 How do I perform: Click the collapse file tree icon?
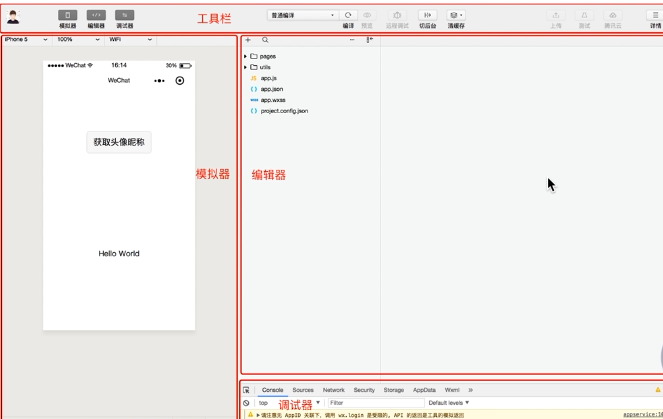(x=370, y=40)
